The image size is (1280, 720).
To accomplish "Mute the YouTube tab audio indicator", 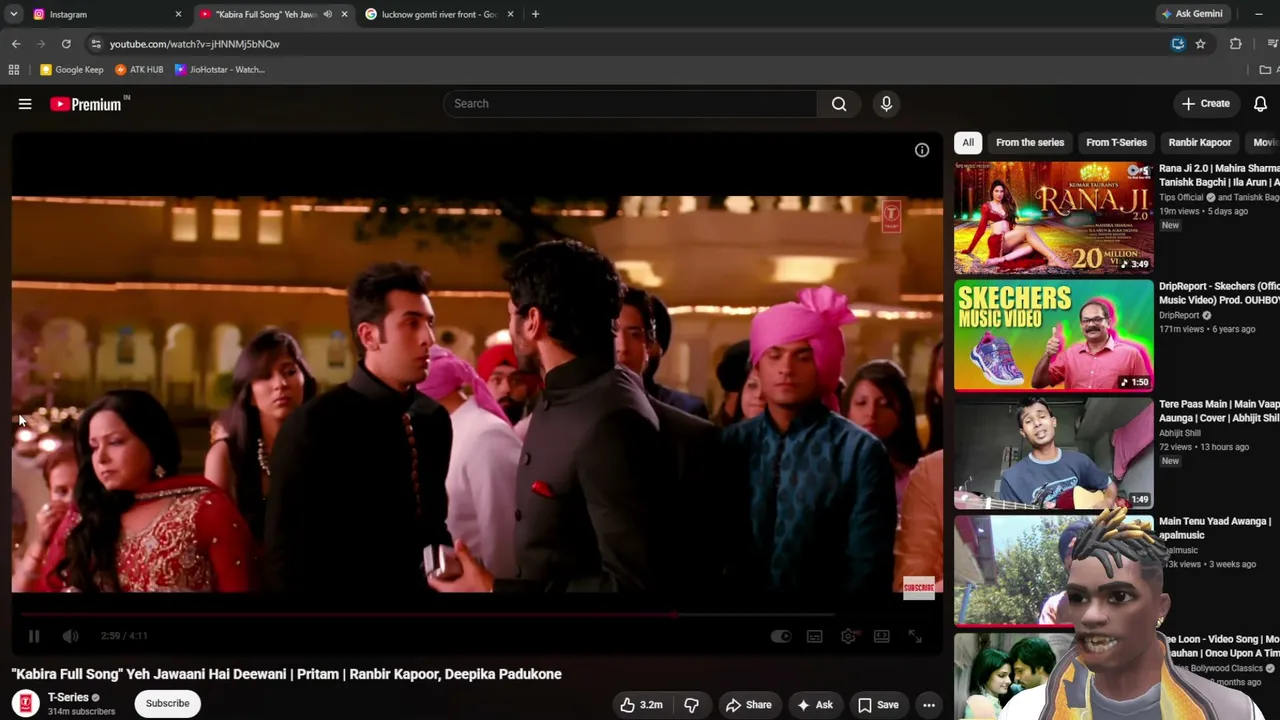I will coord(327,14).
